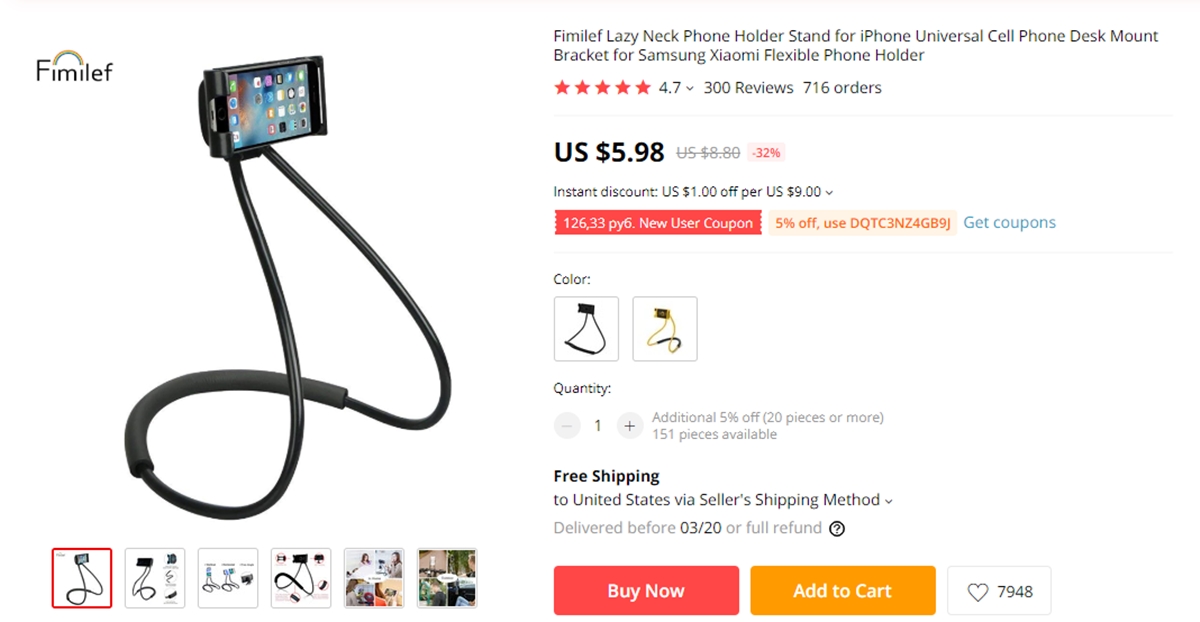Viewport: 1200px width, 622px height.
Task: Expand the instant discount details chevron
Action: [x=829, y=192]
